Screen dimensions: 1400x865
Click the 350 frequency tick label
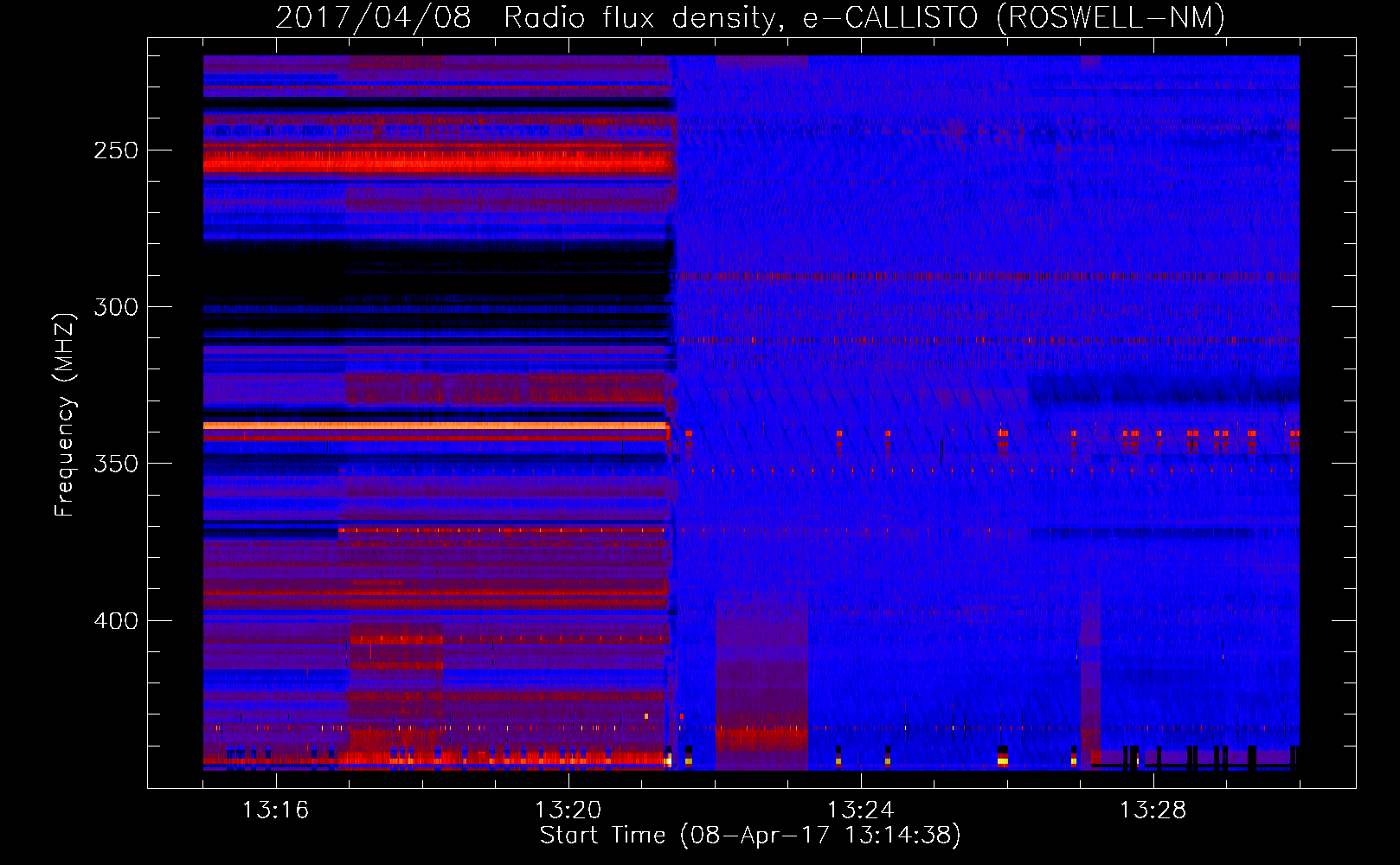click(116, 464)
